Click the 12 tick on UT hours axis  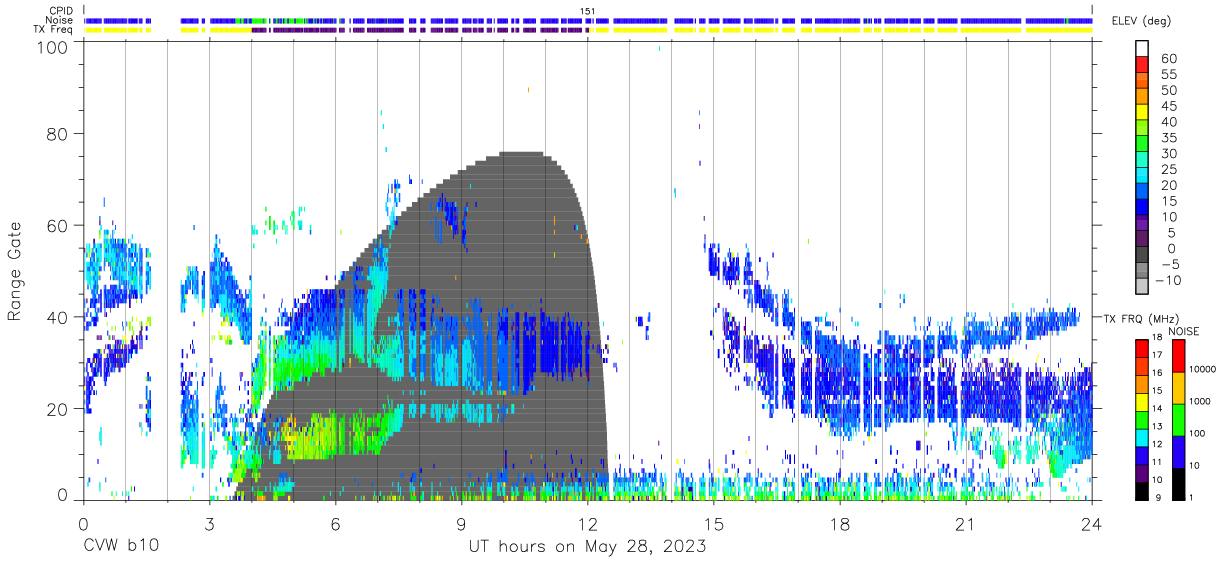click(587, 524)
